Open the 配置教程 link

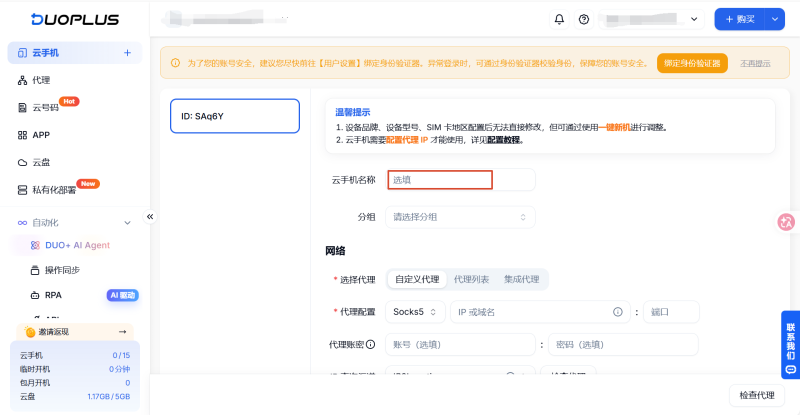pos(503,140)
